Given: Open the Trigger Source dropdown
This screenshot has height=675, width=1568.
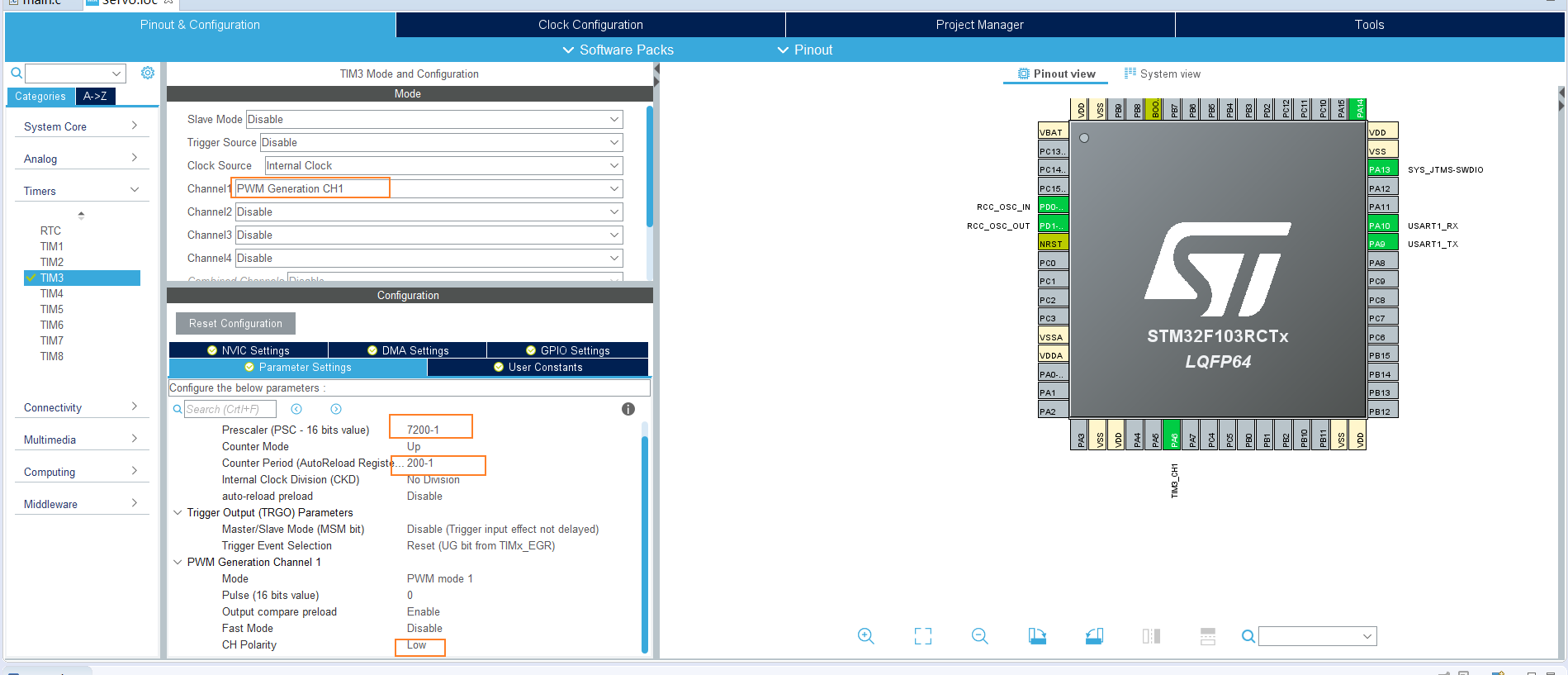Looking at the screenshot, I should click(x=441, y=142).
